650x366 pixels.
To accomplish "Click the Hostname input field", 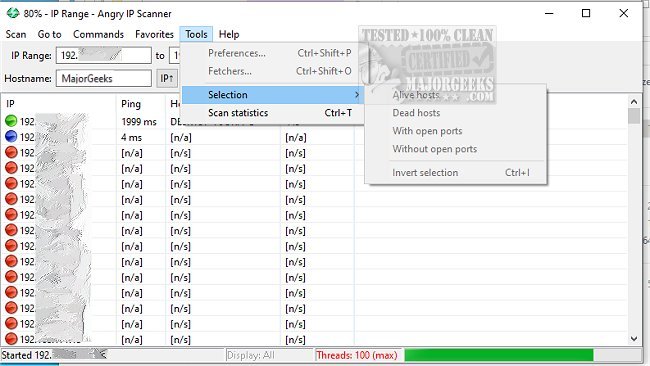I will point(104,78).
